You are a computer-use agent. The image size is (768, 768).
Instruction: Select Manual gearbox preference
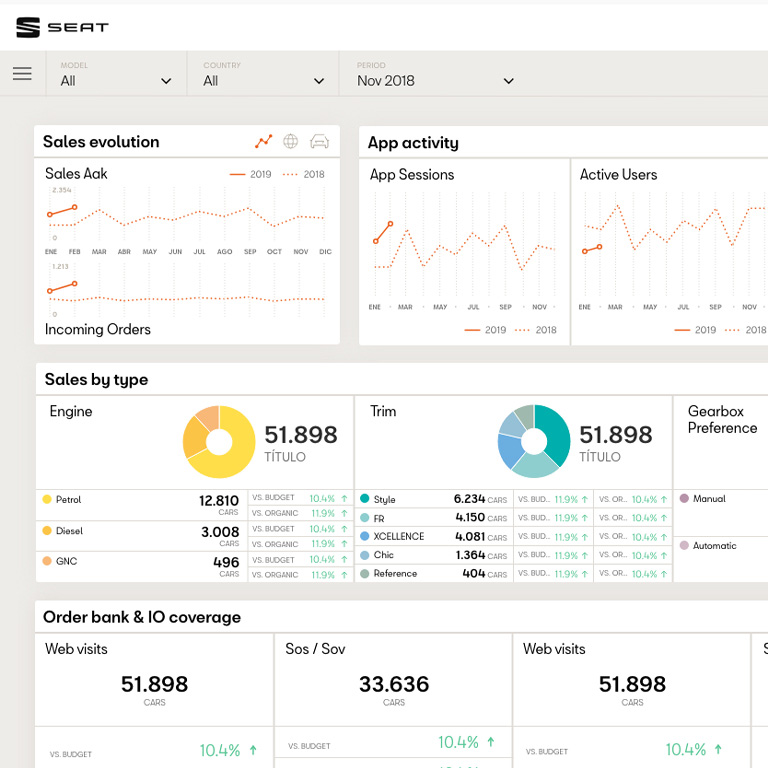(x=708, y=498)
